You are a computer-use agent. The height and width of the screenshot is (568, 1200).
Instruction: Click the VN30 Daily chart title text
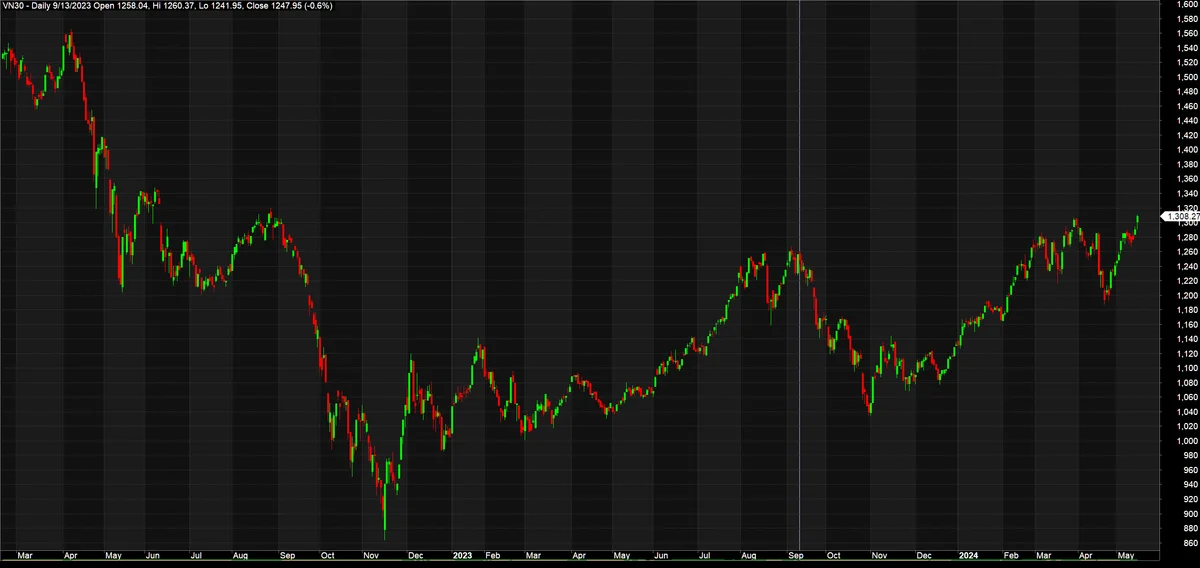coord(166,6)
